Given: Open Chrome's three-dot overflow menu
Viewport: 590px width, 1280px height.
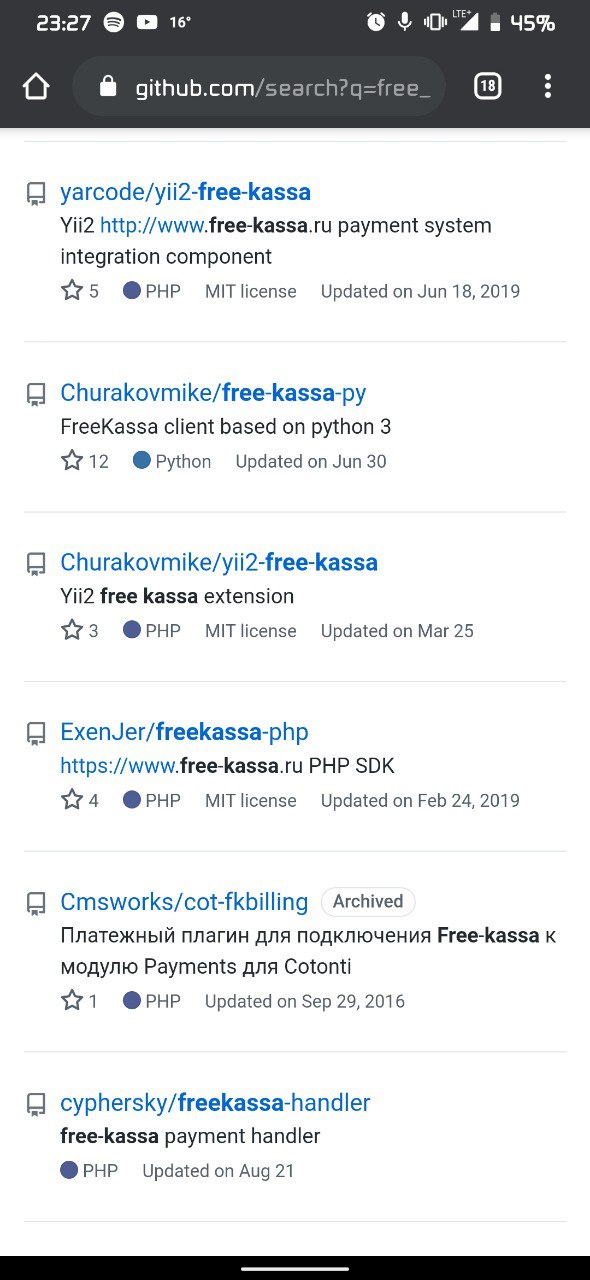Looking at the screenshot, I should (547, 87).
